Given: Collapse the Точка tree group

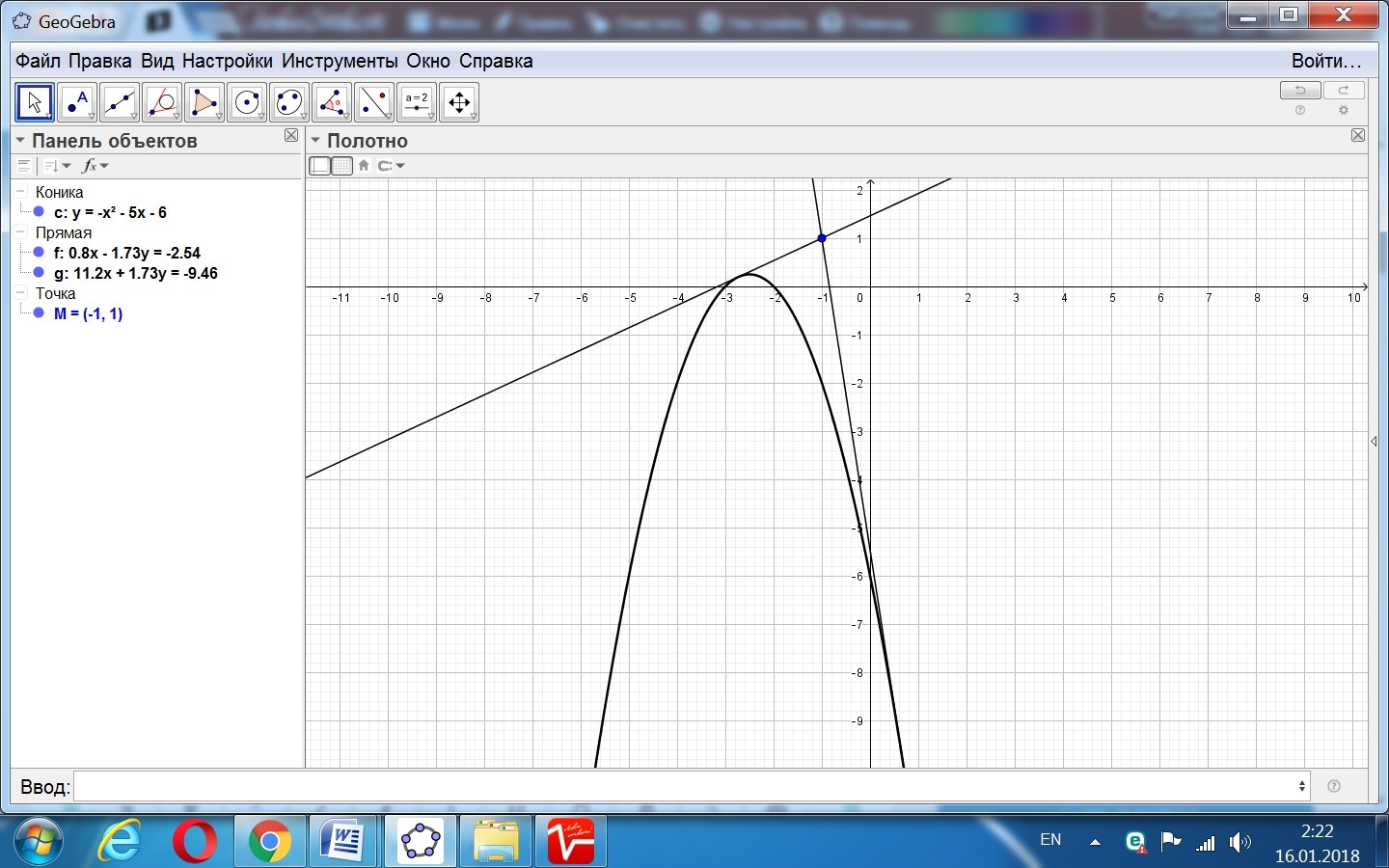Looking at the screenshot, I should coord(20,293).
